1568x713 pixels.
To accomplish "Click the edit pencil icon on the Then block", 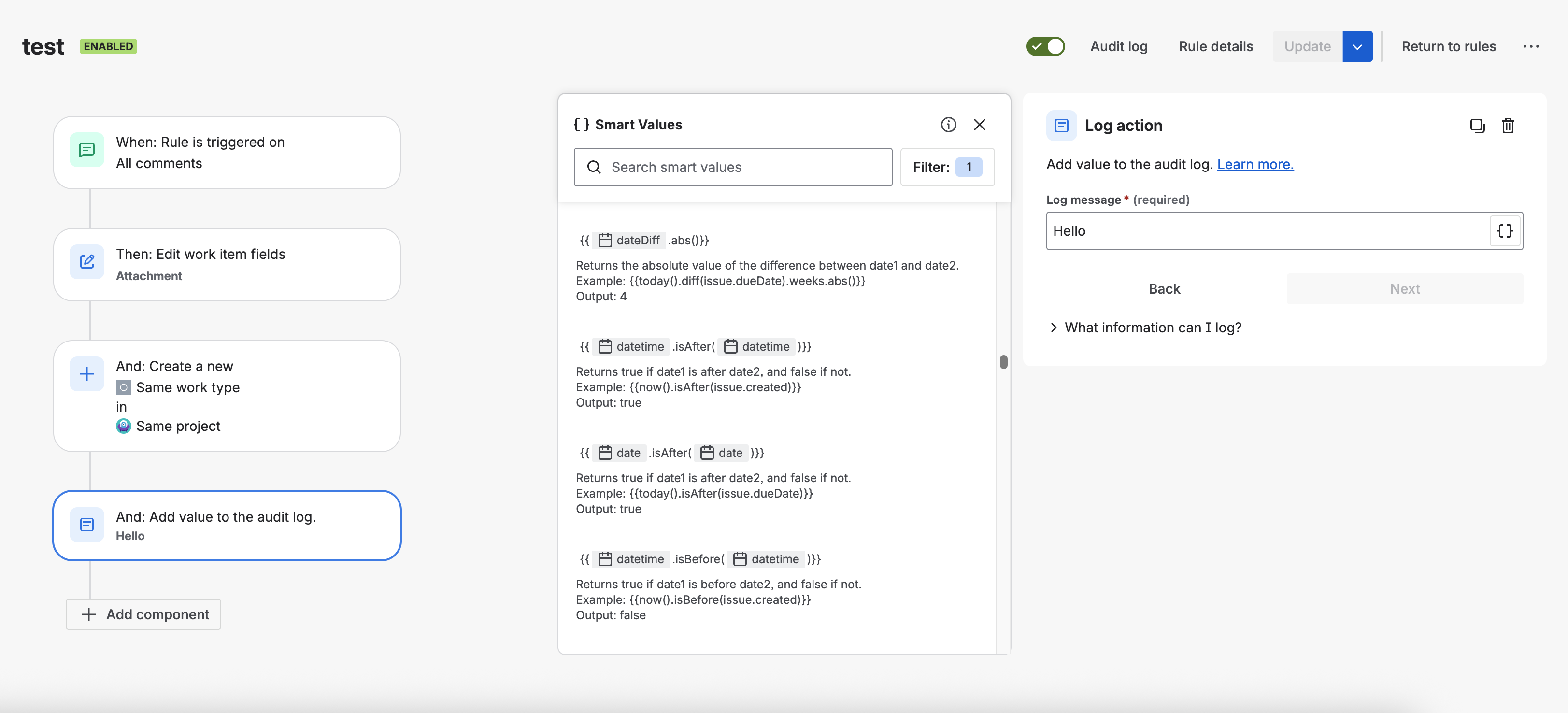I will [x=87, y=262].
